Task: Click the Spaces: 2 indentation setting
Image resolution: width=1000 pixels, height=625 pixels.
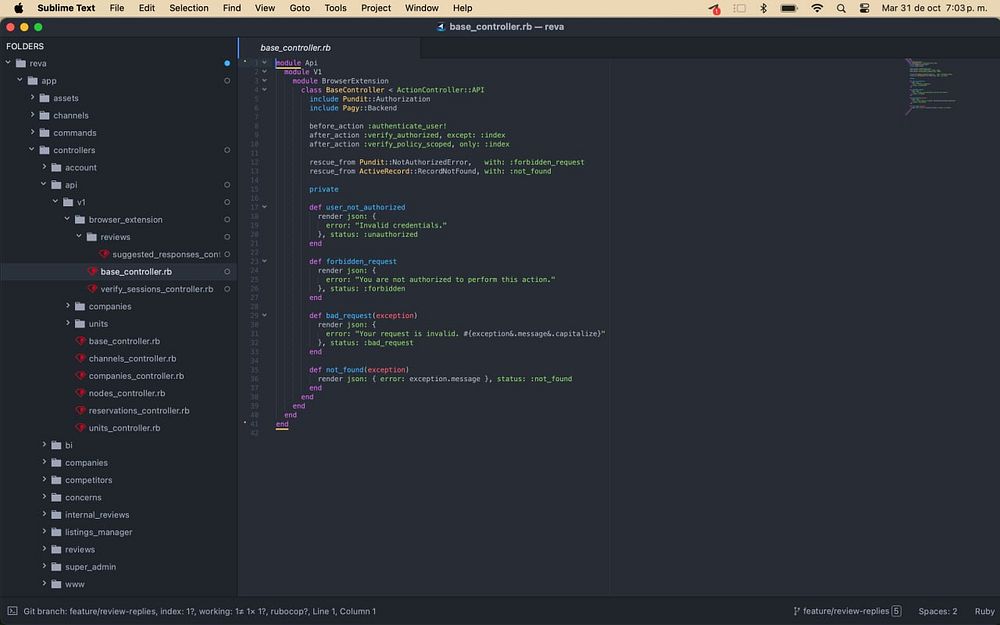Action: 937,611
